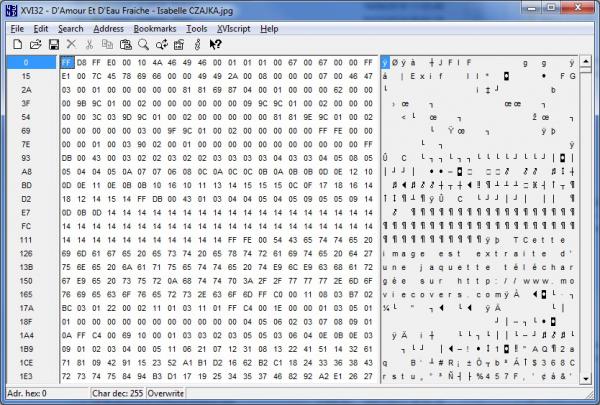
Task: Click 'Adr. hex: 0' status bar field
Action: (x=28, y=394)
